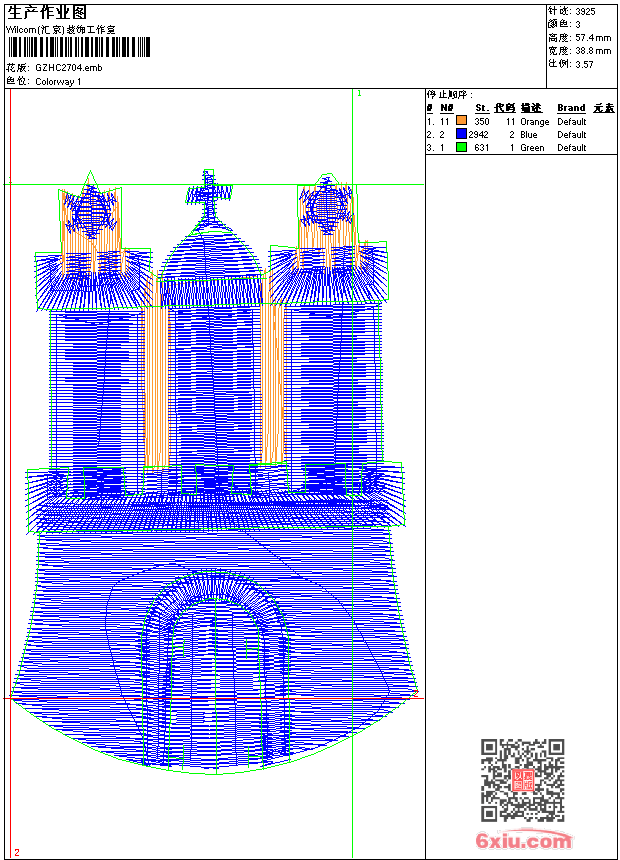
Task: Click the red seal inside the QR code
Action: [523, 781]
